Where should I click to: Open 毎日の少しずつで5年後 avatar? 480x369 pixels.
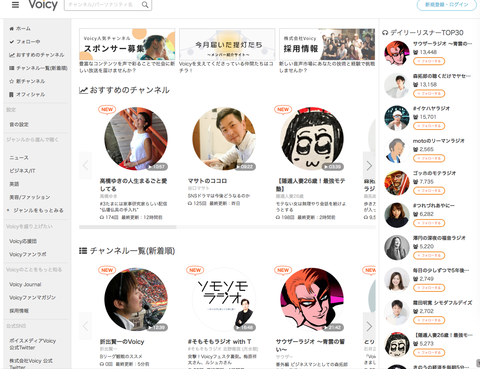click(x=397, y=280)
